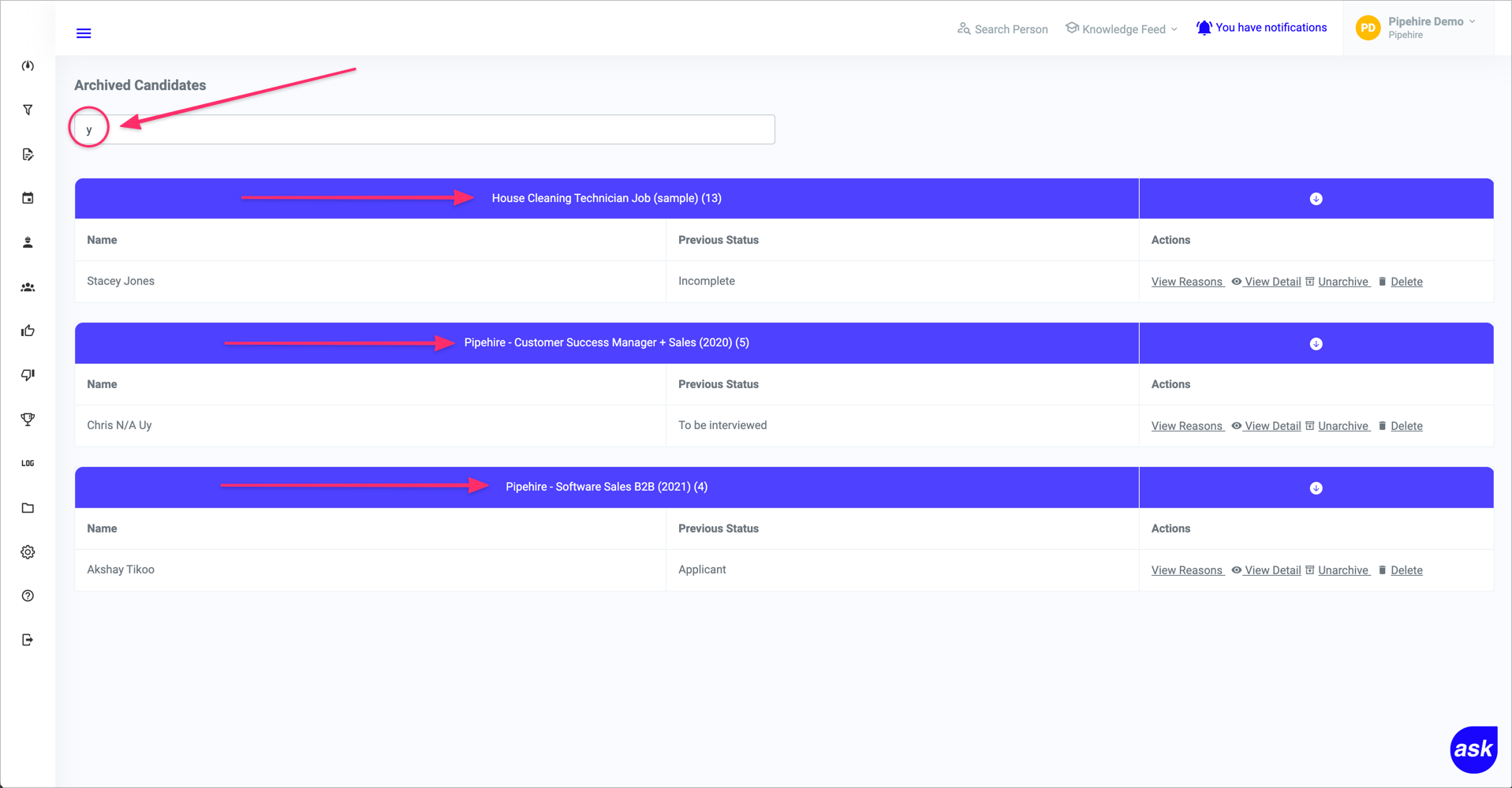Open the thumbs down icon in sidebar
This screenshot has height=788, width=1512.
(28, 375)
